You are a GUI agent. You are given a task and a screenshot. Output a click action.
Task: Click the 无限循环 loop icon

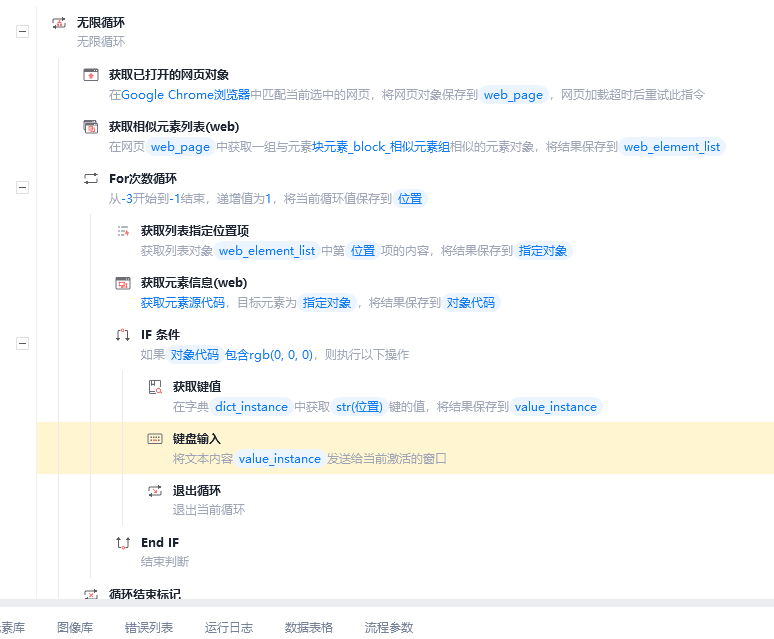59,23
